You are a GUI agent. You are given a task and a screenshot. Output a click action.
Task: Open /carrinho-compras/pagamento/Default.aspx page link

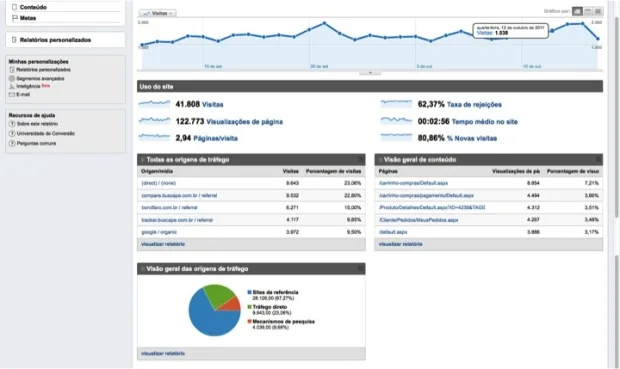coord(426,195)
